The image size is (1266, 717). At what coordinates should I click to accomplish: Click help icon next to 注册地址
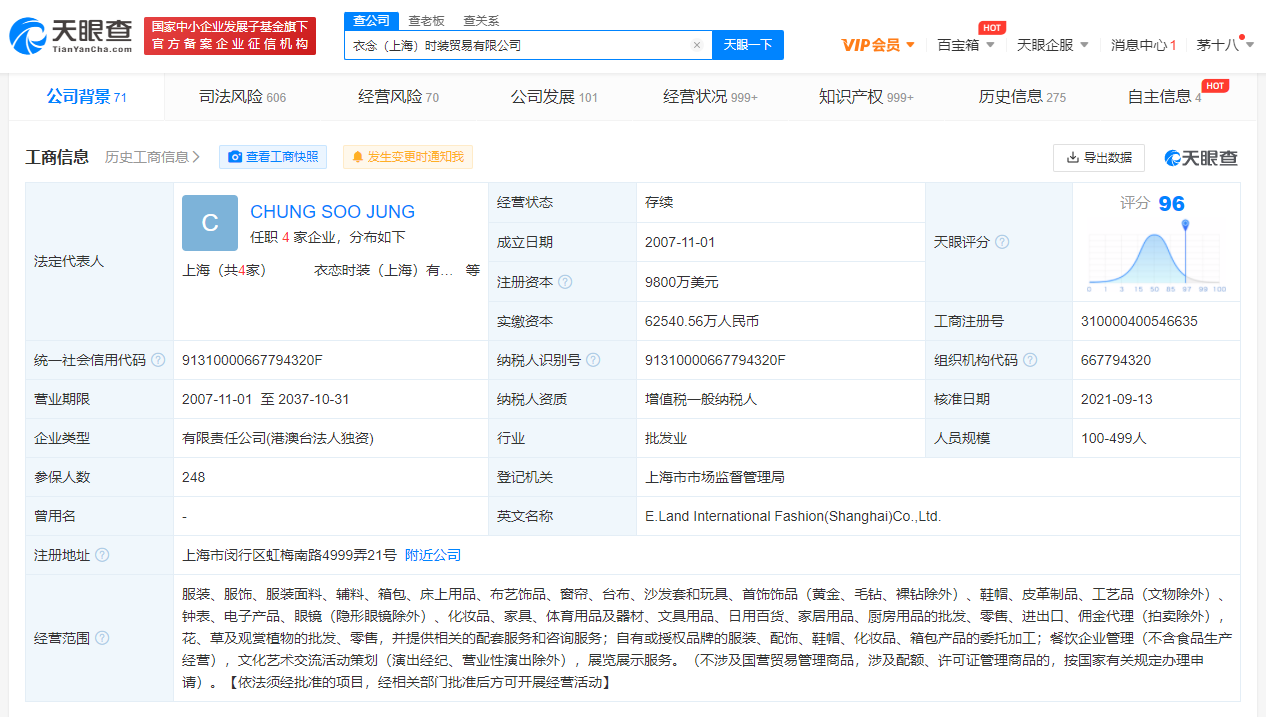pyautogui.click(x=102, y=555)
